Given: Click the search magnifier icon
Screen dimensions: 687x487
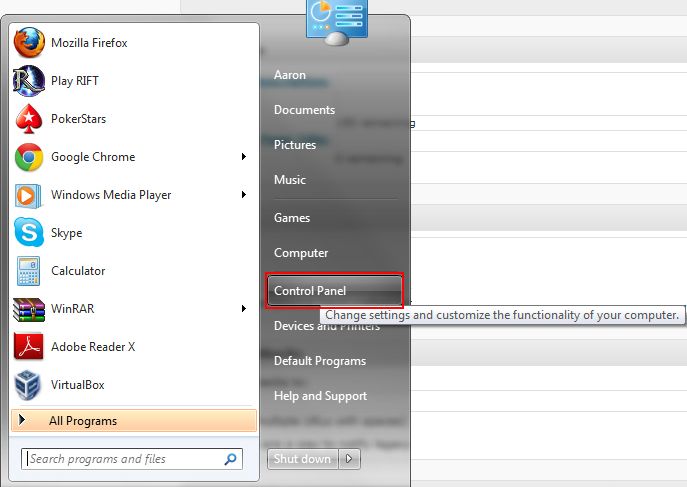Looking at the screenshot, I should [x=230, y=459].
